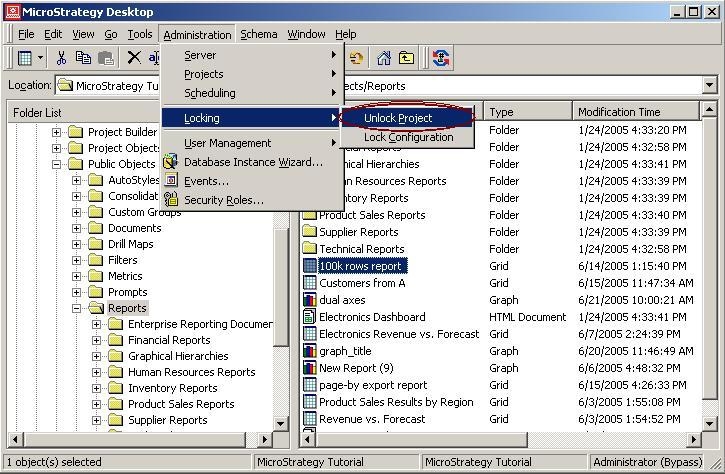
Task: Select Lock Configuration menu entry
Action: coord(408,137)
